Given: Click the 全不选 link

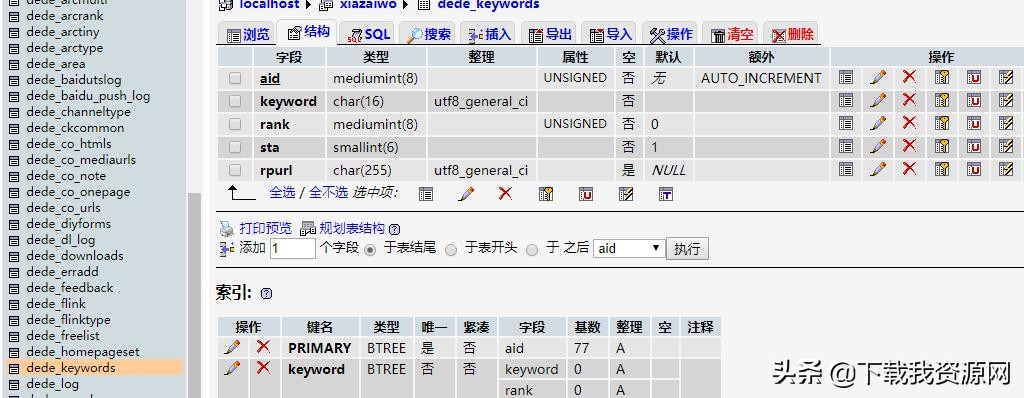Looking at the screenshot, I should pyautogui.click(x=328, y=193).
